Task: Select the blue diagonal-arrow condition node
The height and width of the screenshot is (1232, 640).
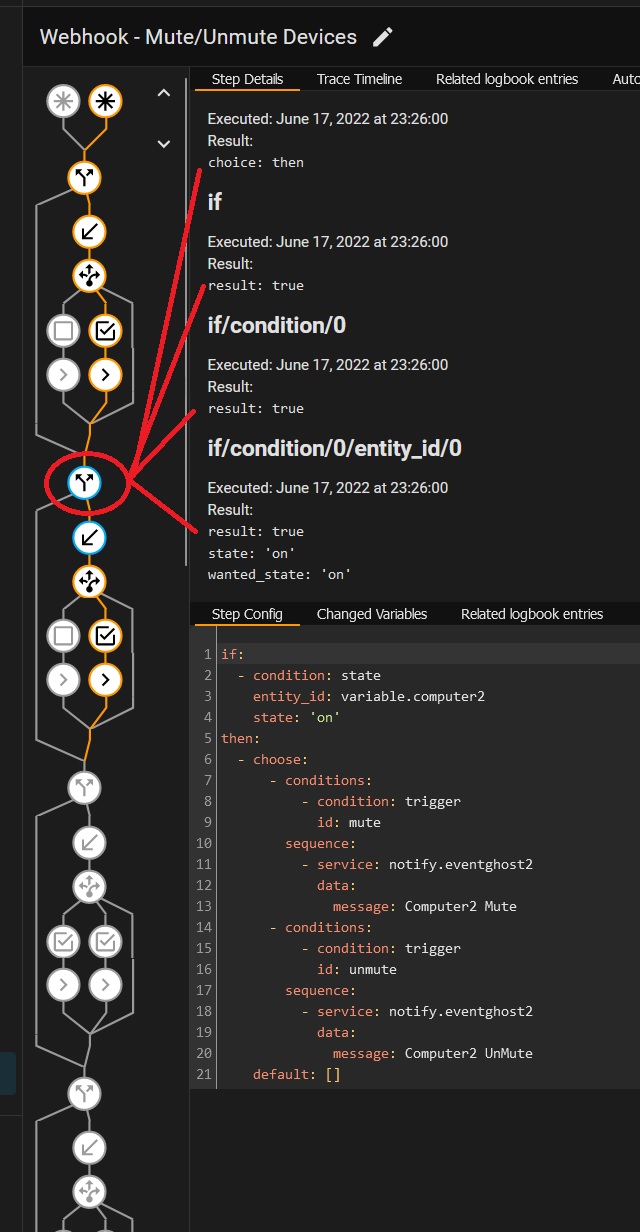Action: (89, 538)
